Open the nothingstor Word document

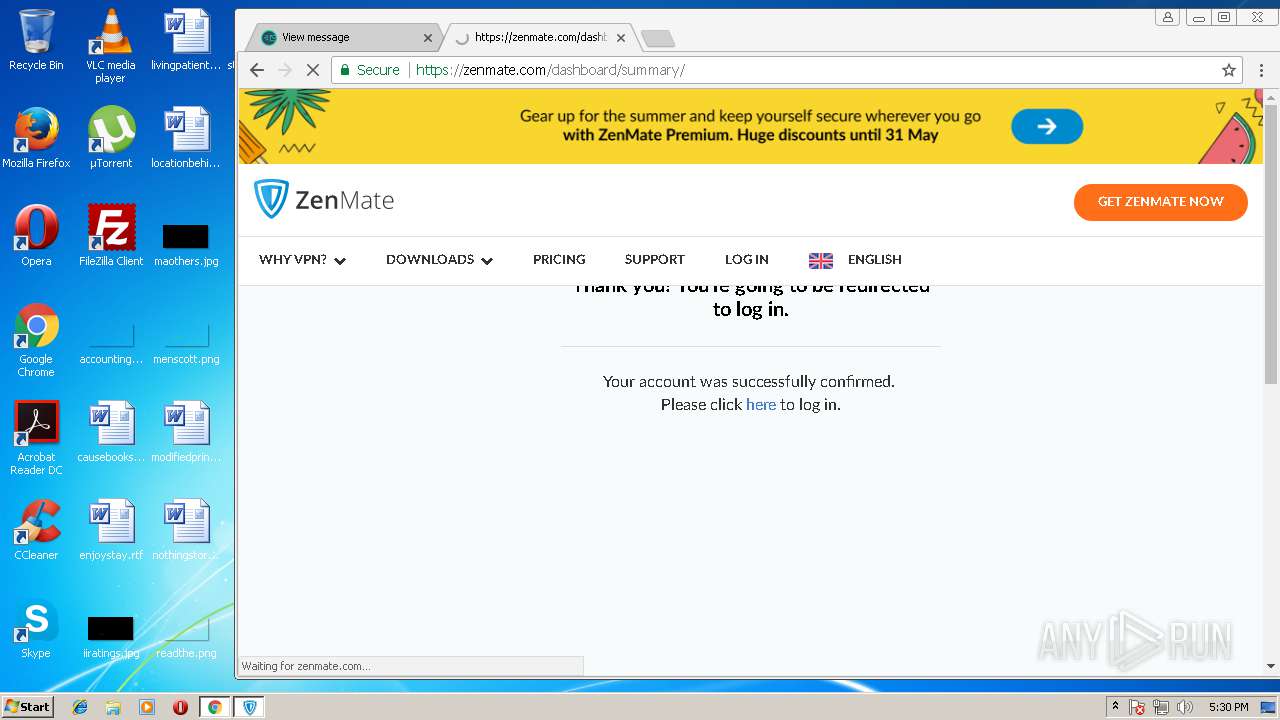(x=186, y=530)
